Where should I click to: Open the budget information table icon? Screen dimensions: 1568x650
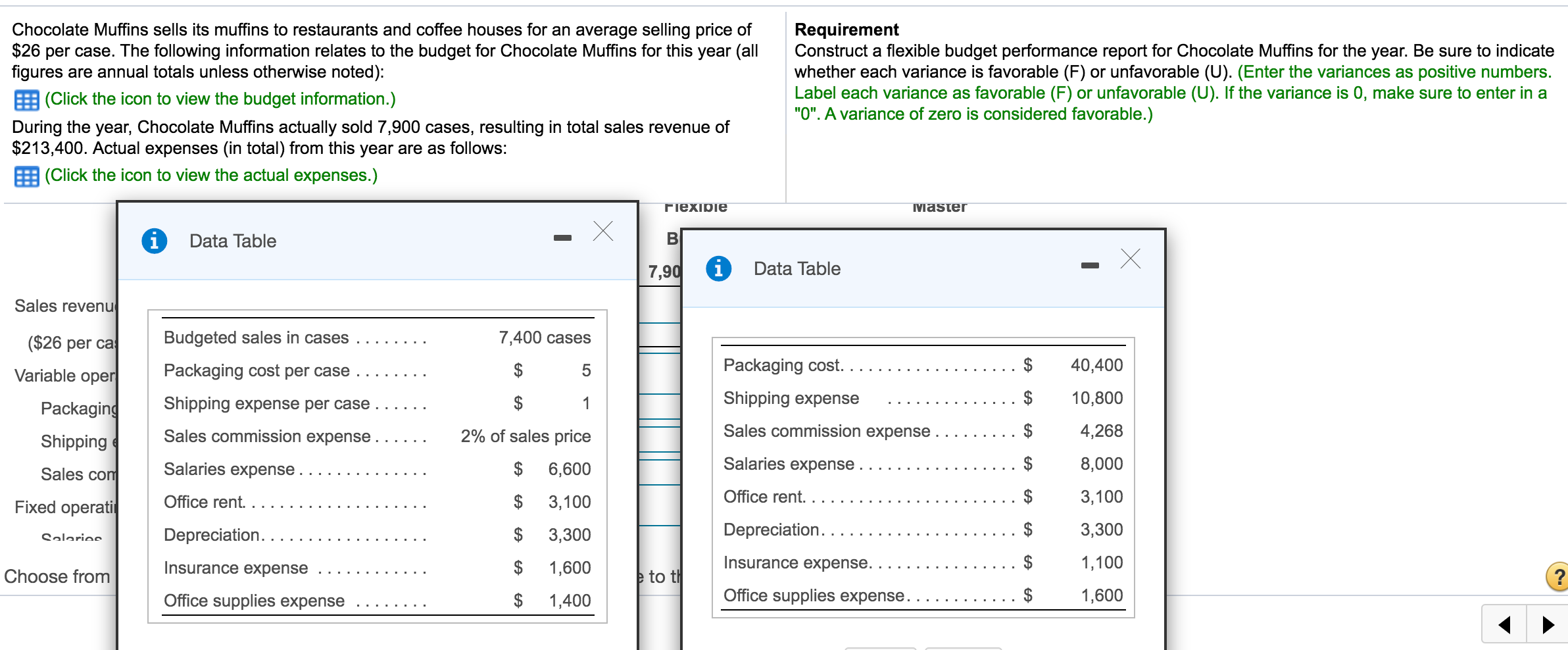[26, 100]
